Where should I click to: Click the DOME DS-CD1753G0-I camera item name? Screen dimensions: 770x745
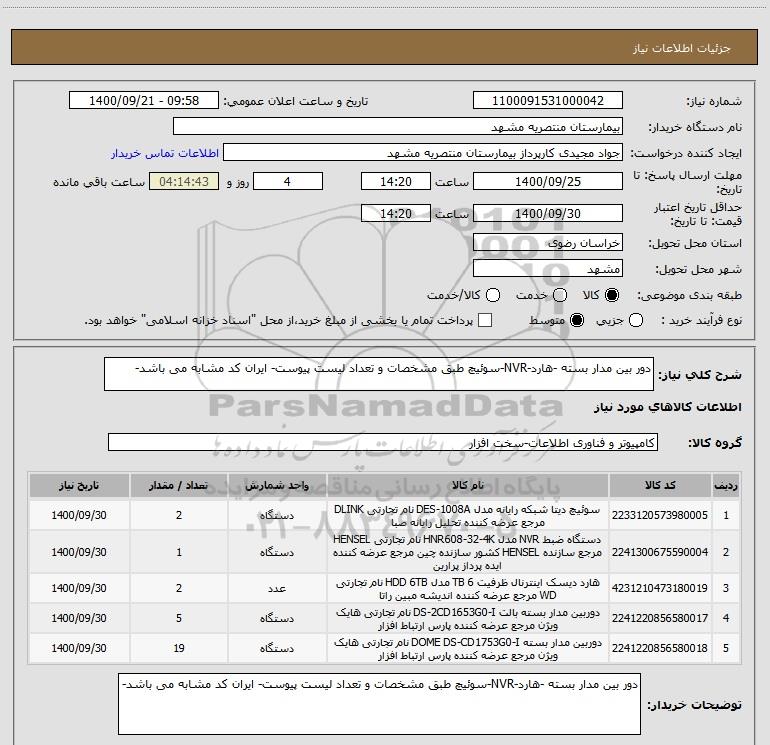(468, 649)
